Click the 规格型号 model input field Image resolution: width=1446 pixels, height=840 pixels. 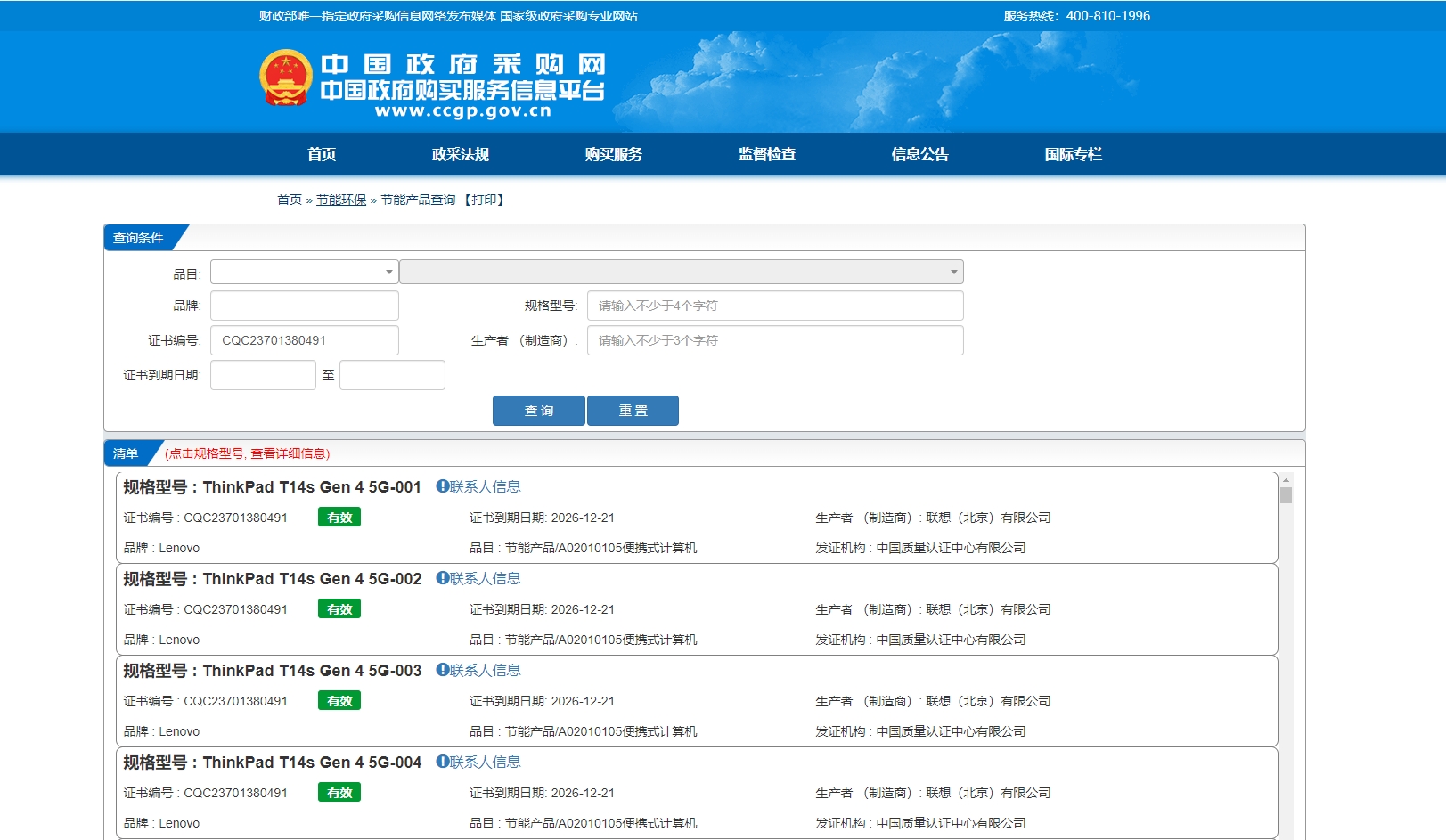[x=774, y=306]
